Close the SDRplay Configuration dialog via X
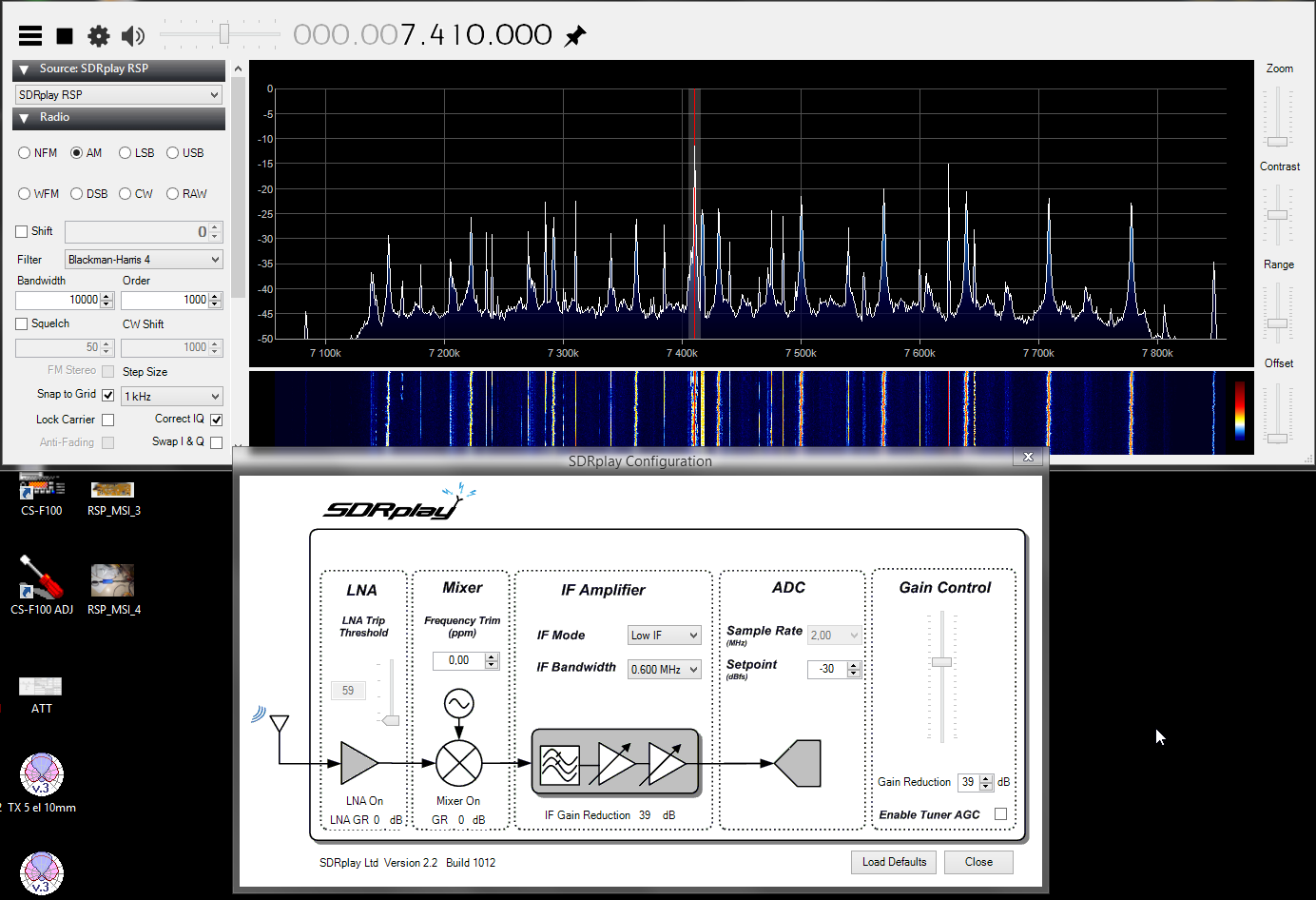This screenshot has width=1316, height=900. 1028,458
